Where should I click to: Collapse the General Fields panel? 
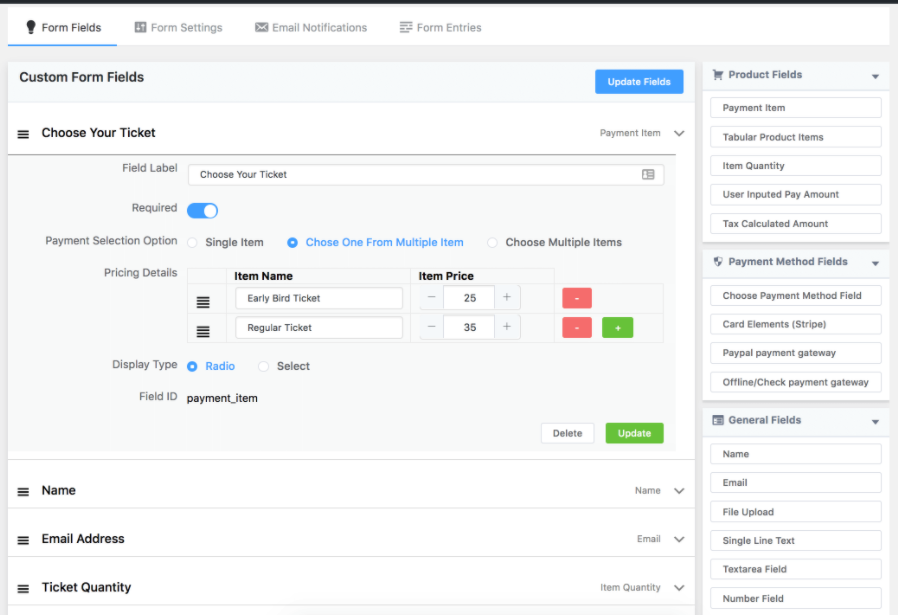tap(875, 421)
